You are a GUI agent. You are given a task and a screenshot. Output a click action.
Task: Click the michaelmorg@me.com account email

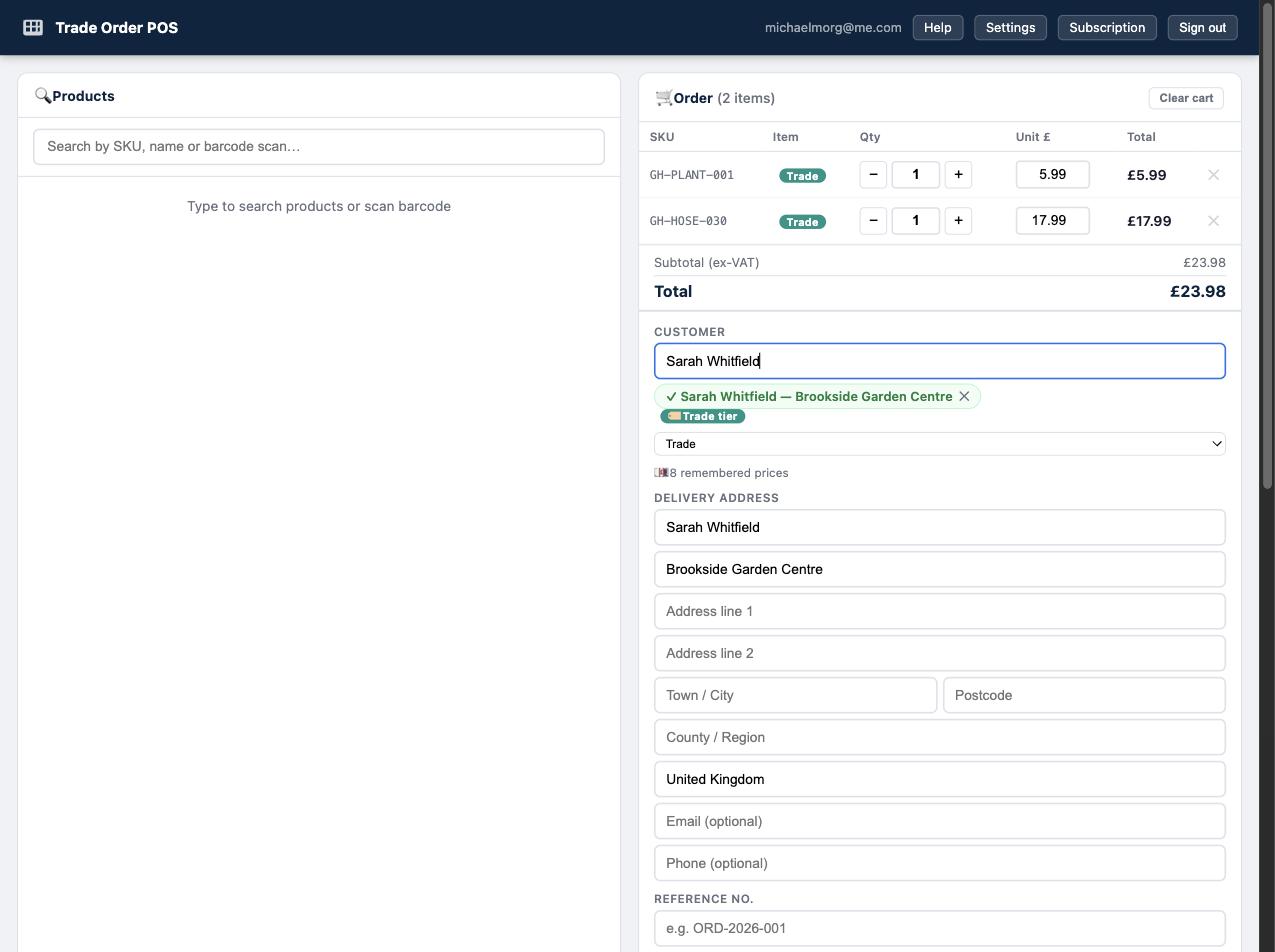point(833,27)
